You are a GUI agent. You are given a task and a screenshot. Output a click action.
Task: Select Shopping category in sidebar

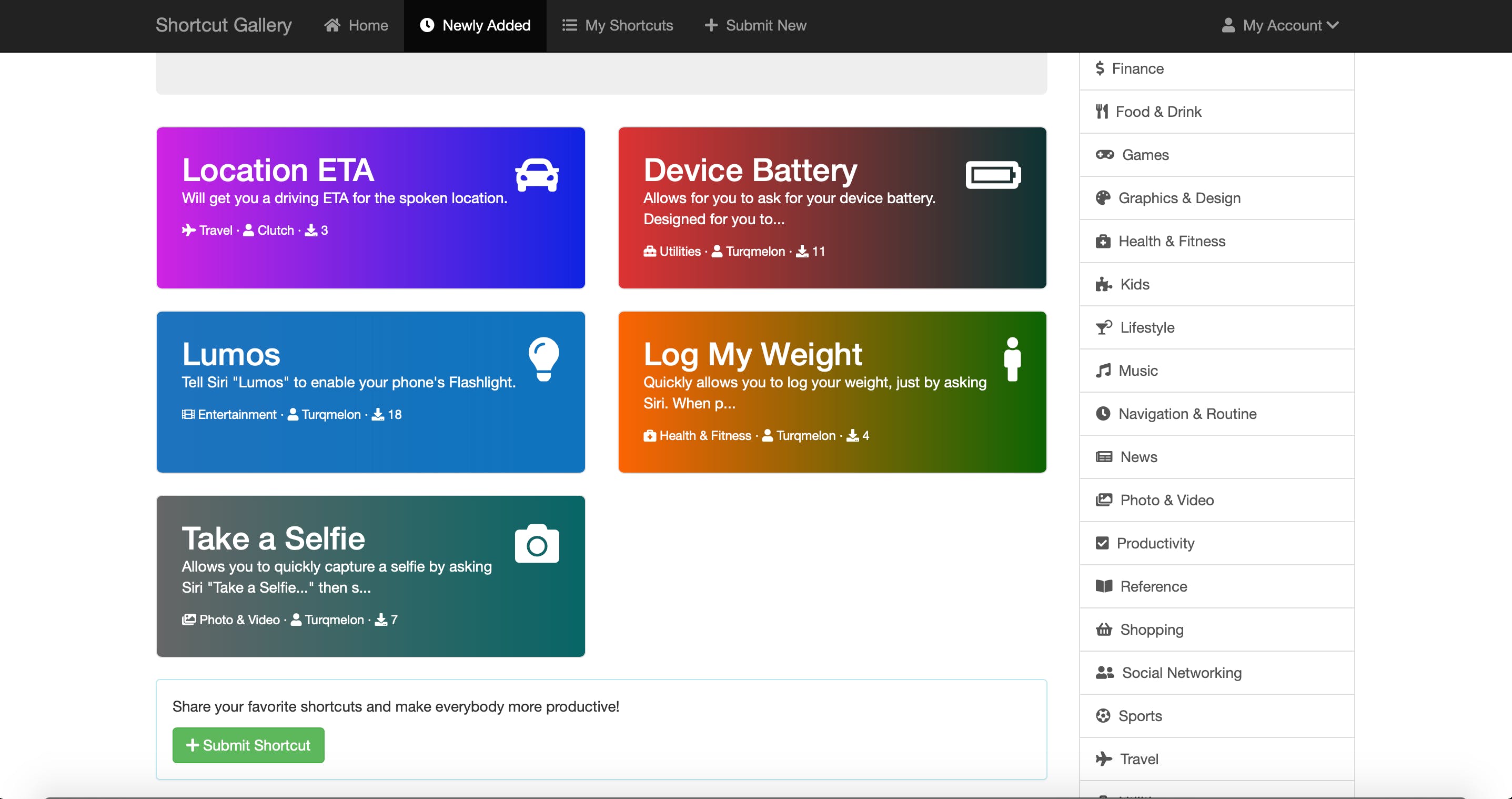point(1217,630)
